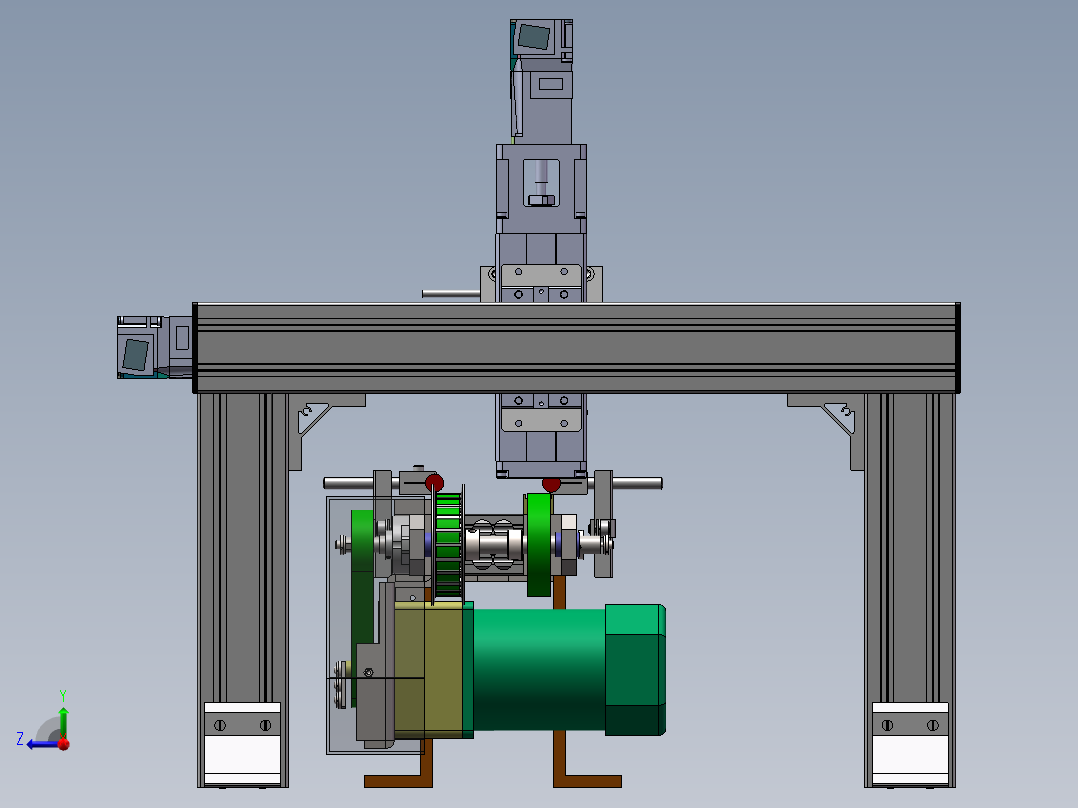
Task: Select the left red ball on the rod
Action: pyautogui.click(x=434, y=483)
